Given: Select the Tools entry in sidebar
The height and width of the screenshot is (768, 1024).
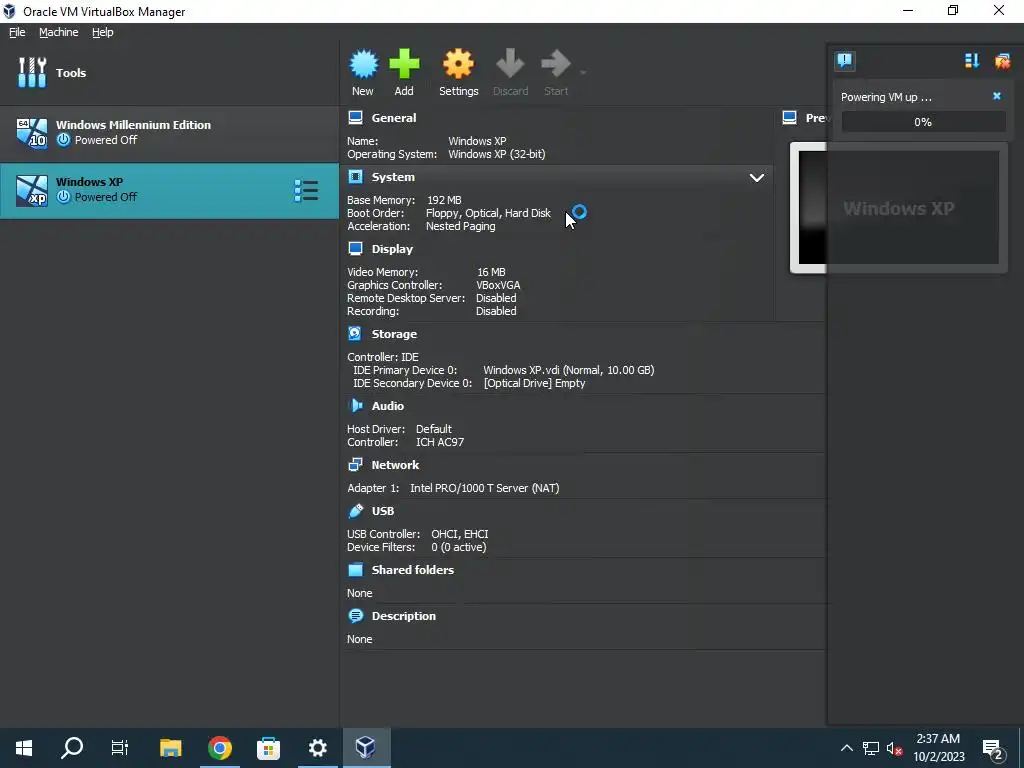Looking at the screenshot, I should click(x=170, y=72).
